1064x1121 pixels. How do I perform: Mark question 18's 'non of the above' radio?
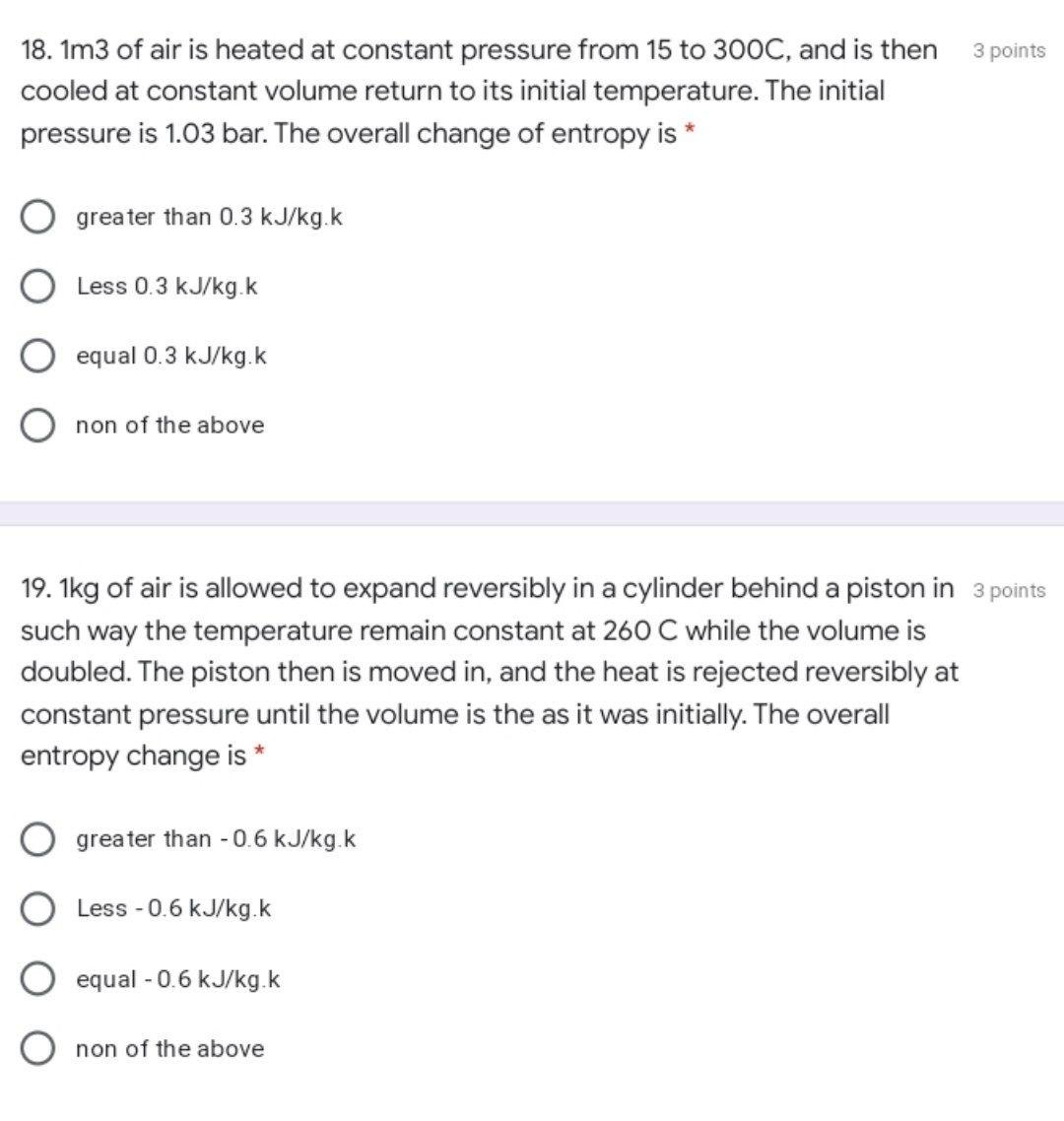pos(37,426)
